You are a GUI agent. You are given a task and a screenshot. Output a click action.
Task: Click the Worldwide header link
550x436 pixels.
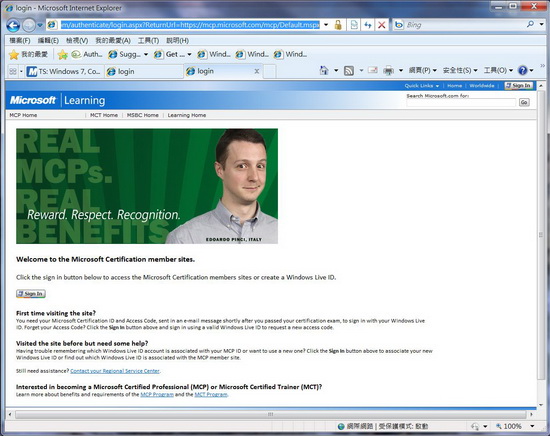(x=482, y=86)
